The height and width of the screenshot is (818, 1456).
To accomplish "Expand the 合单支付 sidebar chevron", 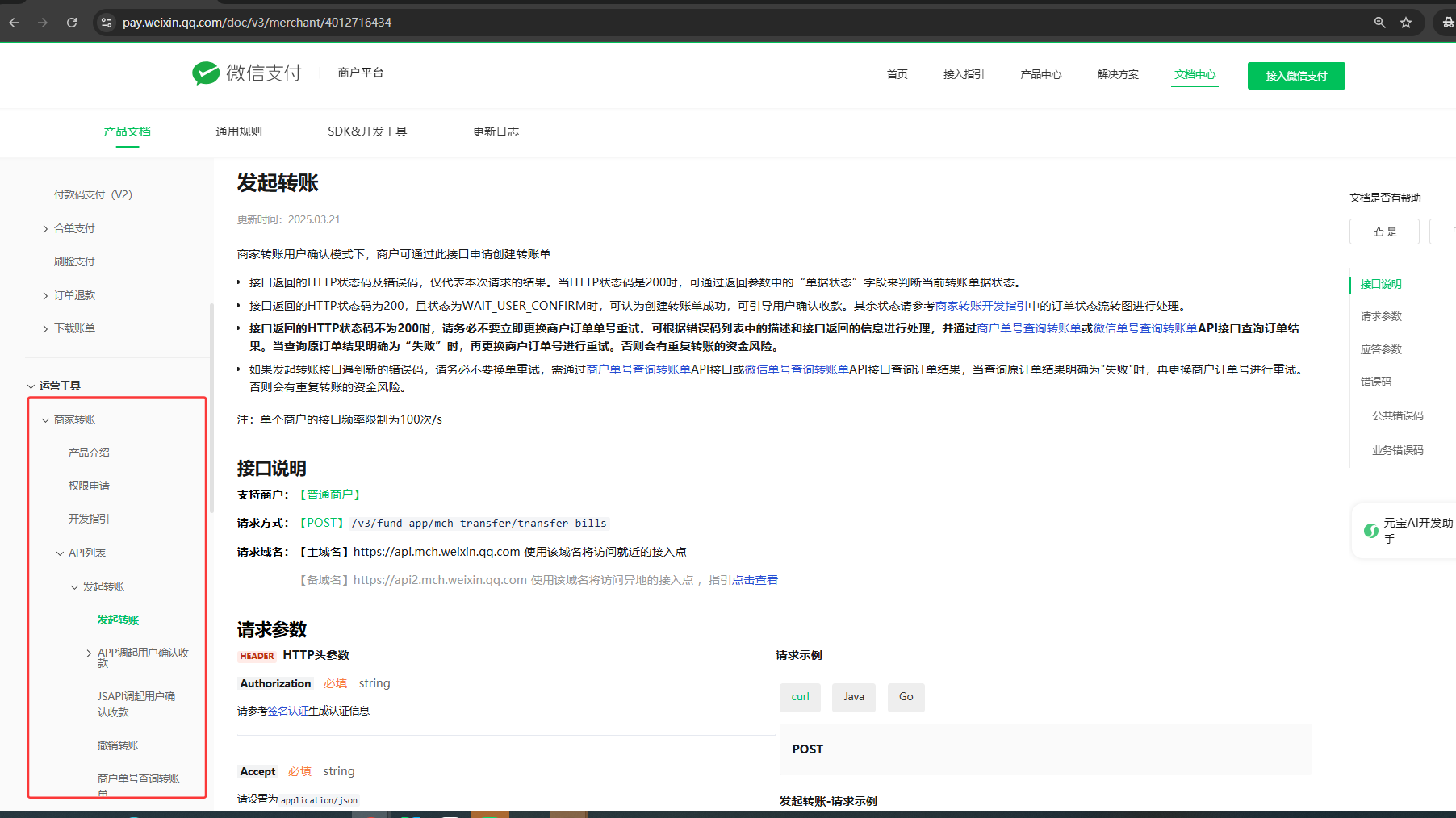I will [x=45, y=229].
